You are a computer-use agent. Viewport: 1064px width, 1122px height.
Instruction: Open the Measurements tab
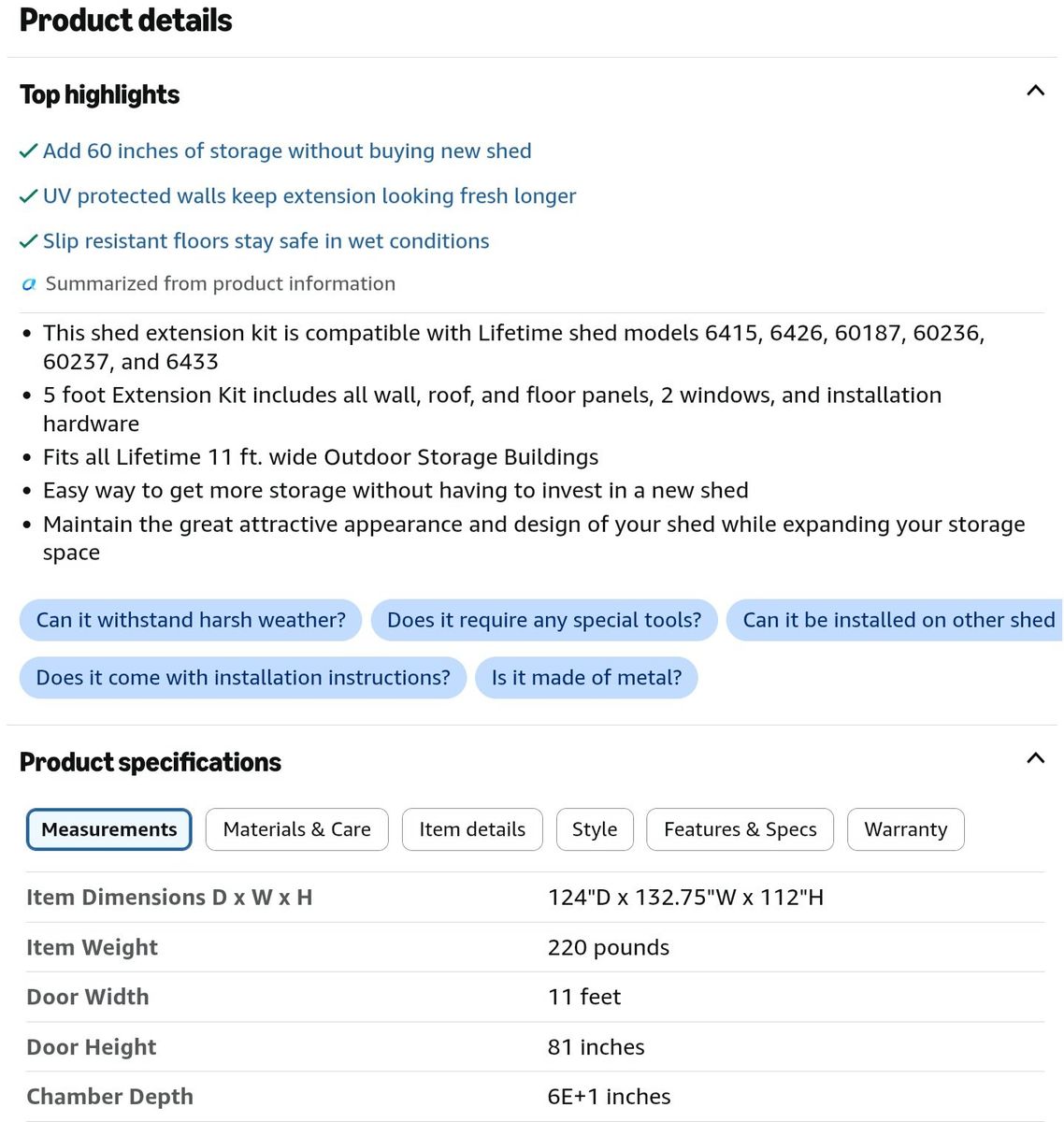tap(108, 829)
